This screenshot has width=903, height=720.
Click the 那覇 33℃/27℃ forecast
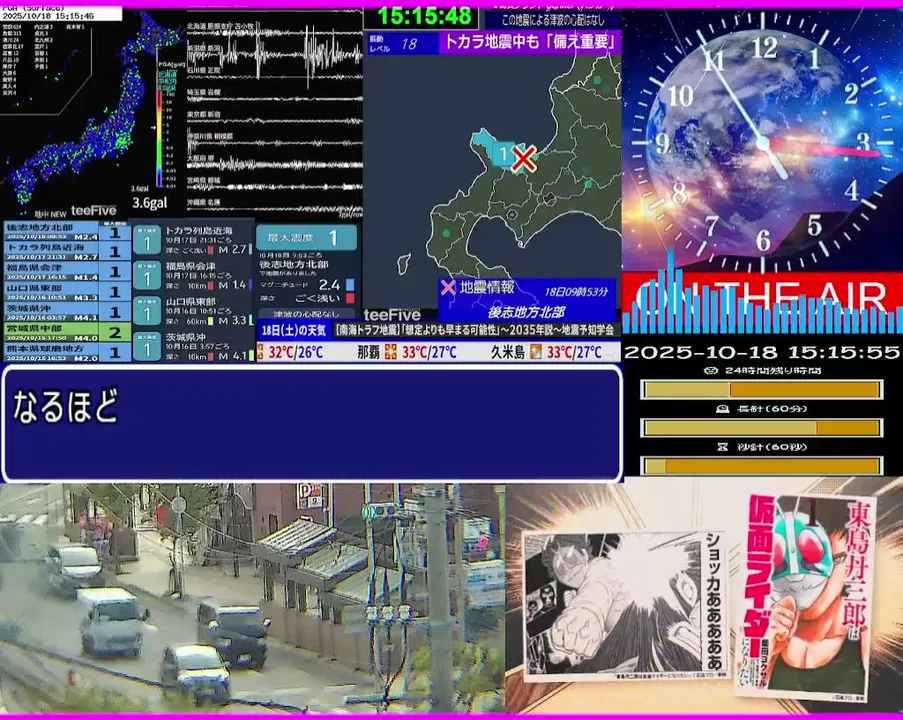(407, 352)
